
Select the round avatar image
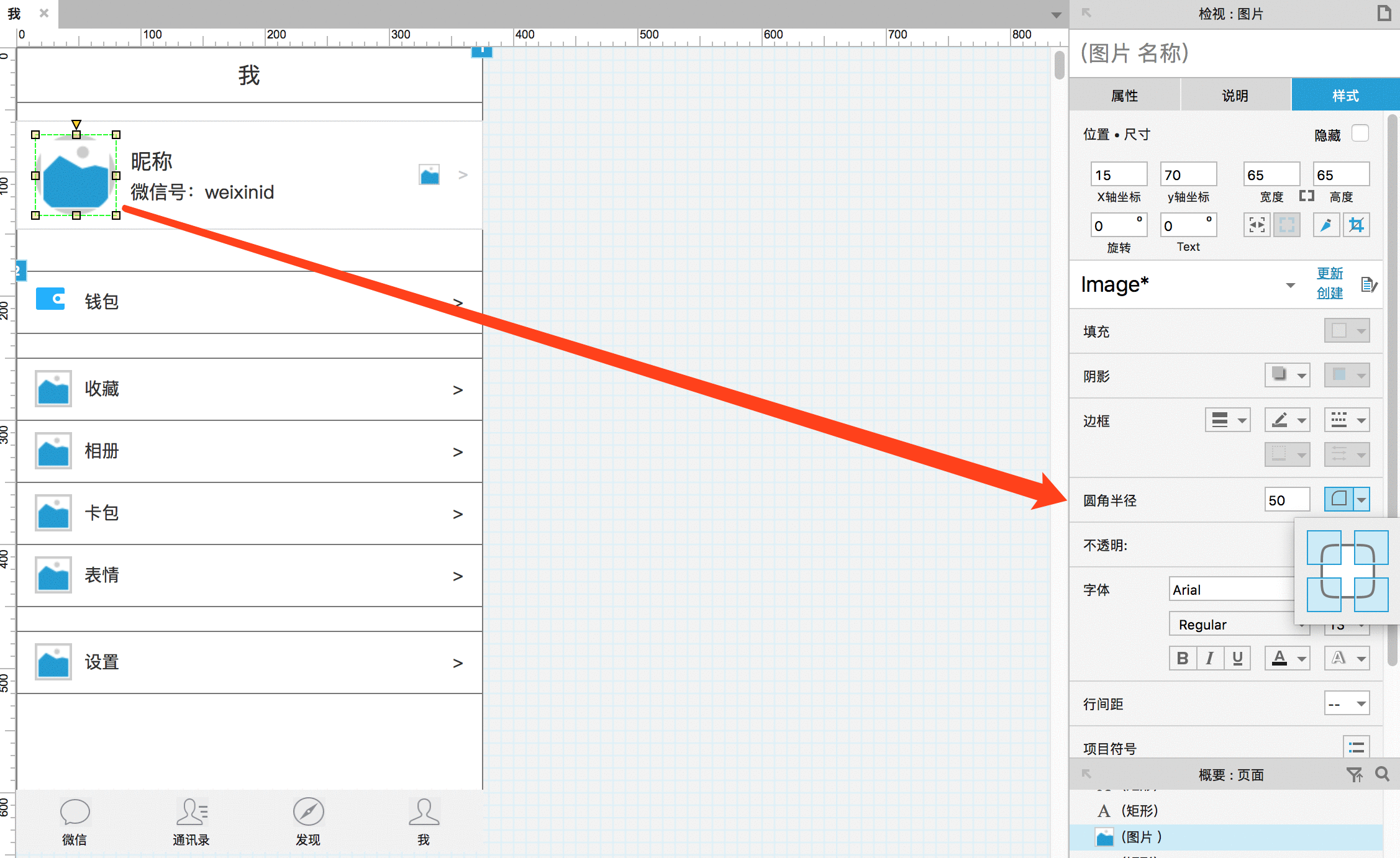(76, 175)
